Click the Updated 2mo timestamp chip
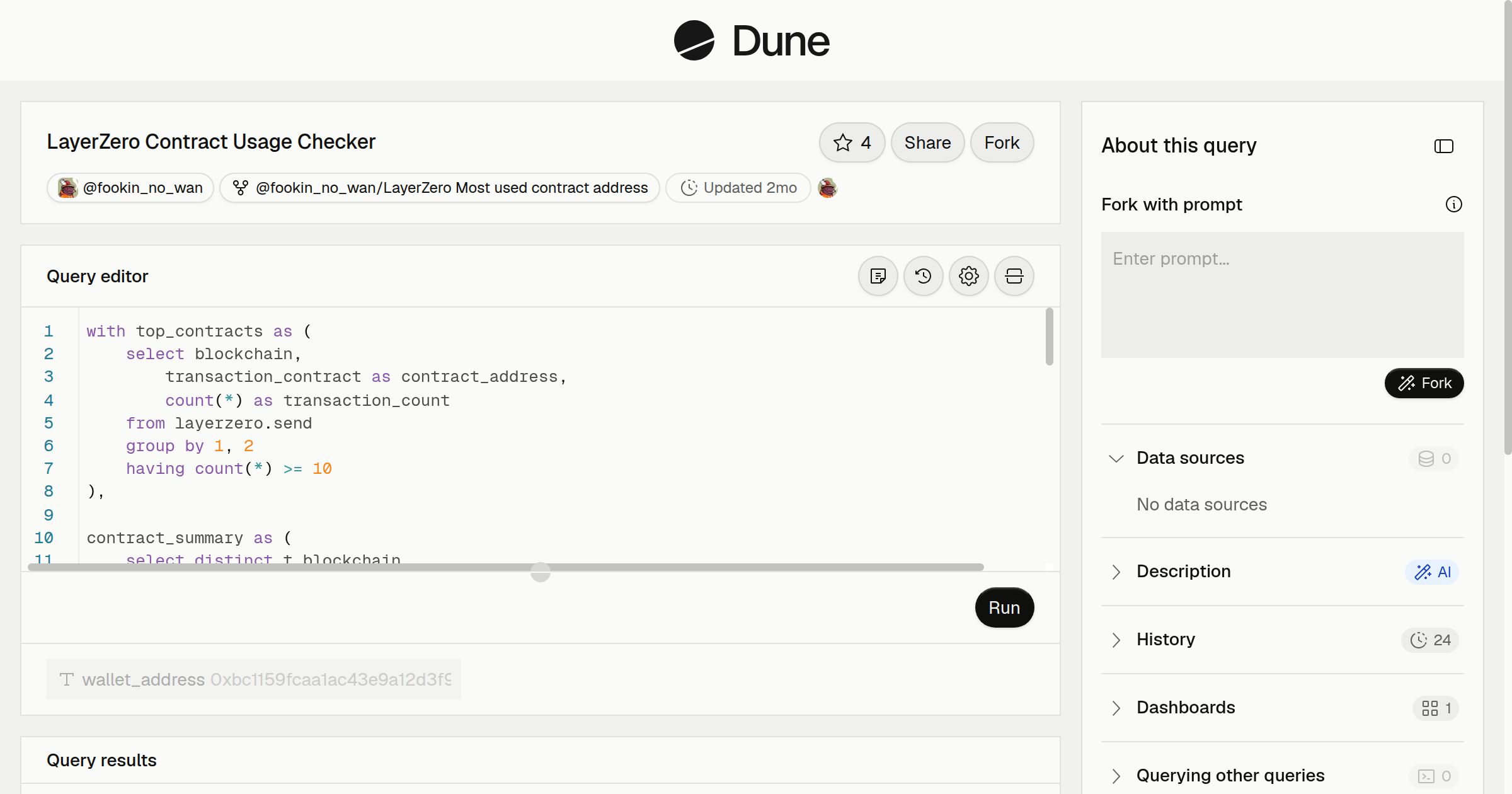The width and height of the screenshot is (1512, 794). tap(738, 188)
